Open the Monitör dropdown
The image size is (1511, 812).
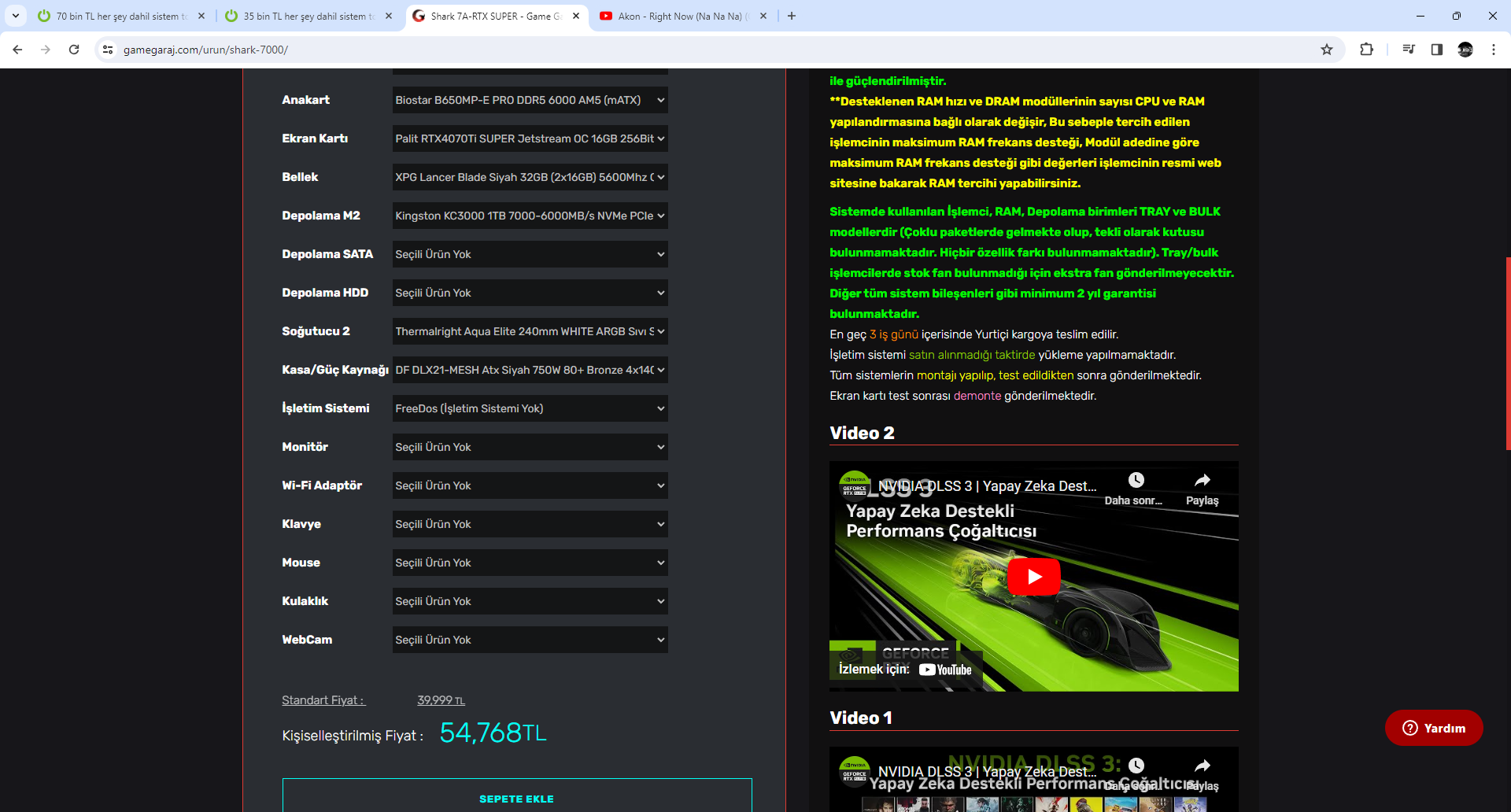[x=530, y=447]
